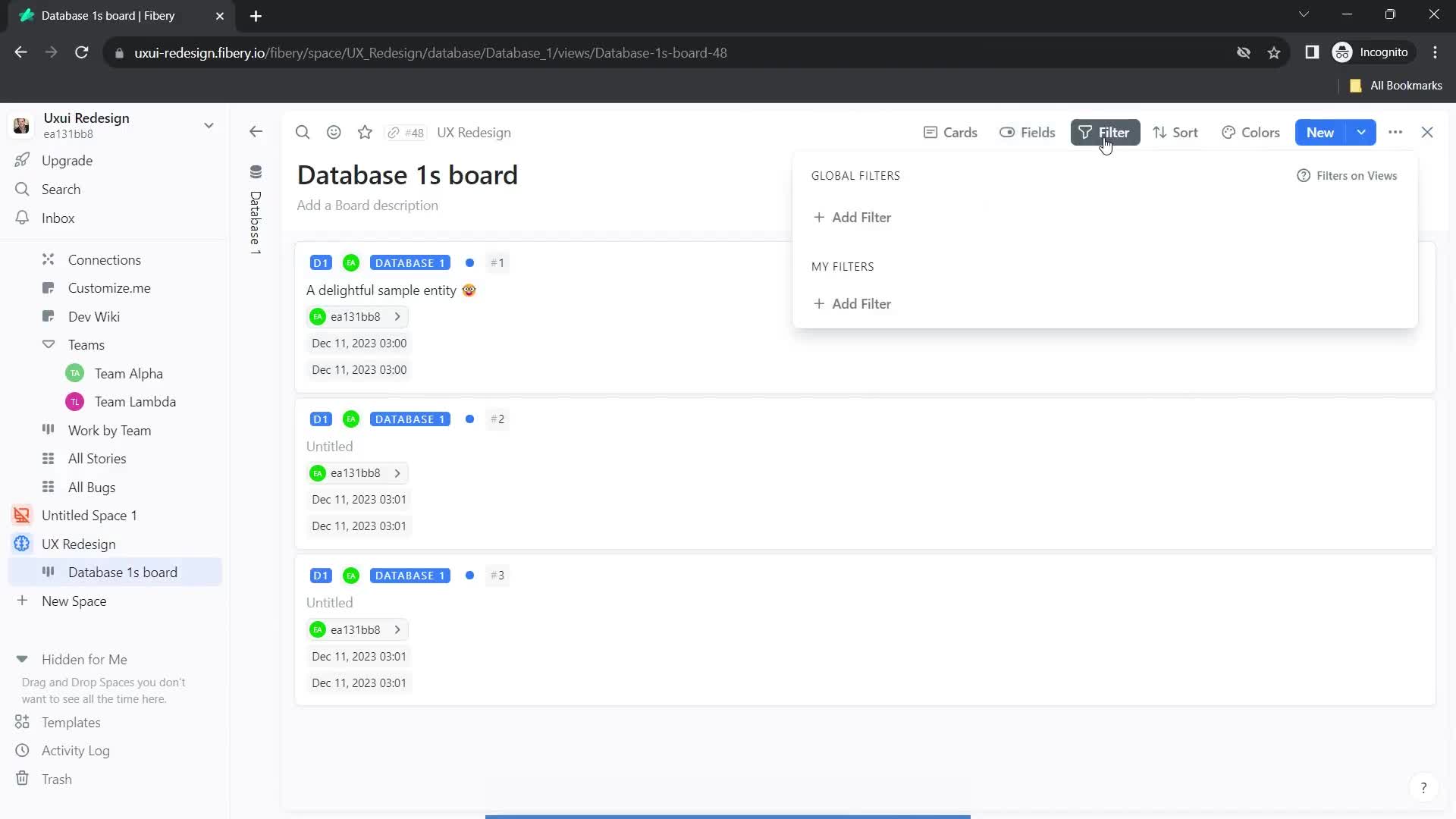The width and height of the screenshot is (1456, 819).
Task: Expand the New button dropdown arrow
Action: 1362,132
